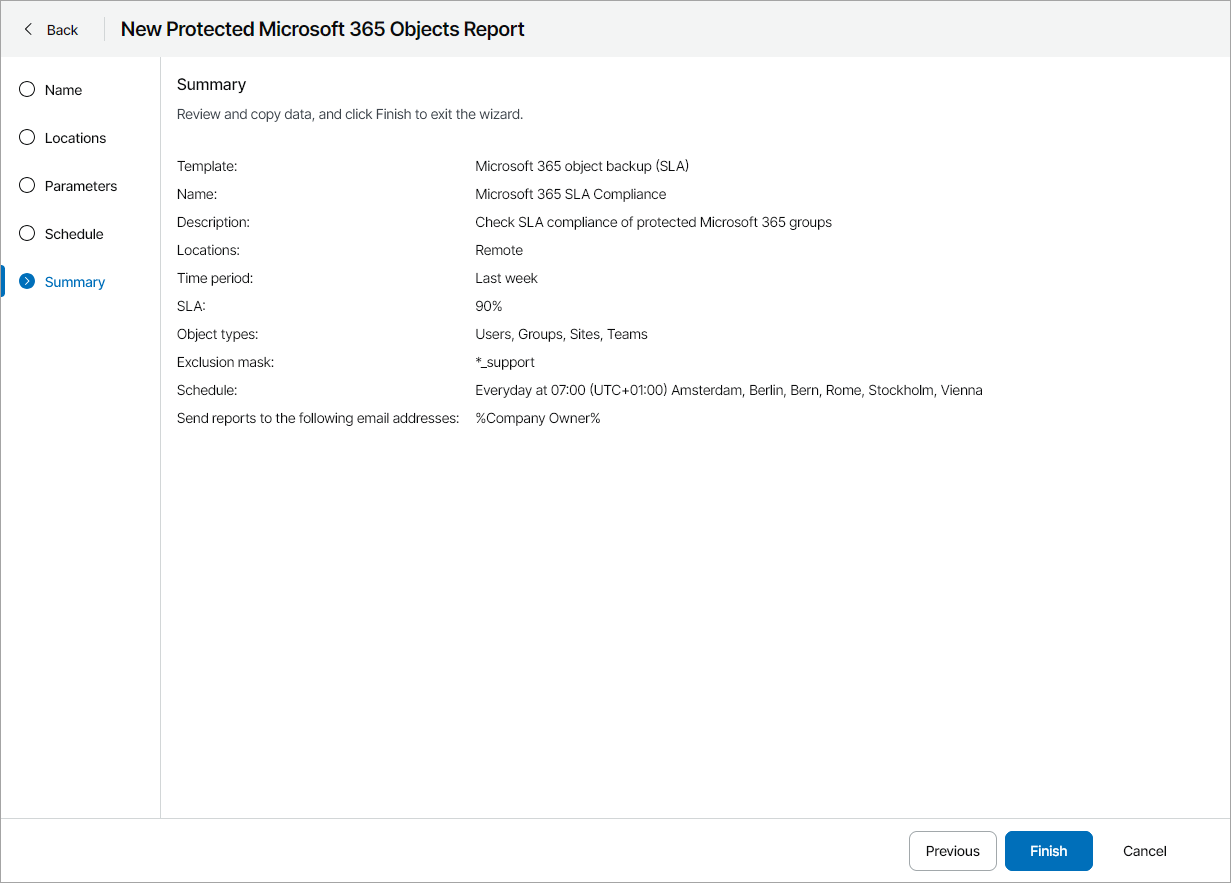Click the Parameters step circle indicator

tap(27, 186)
